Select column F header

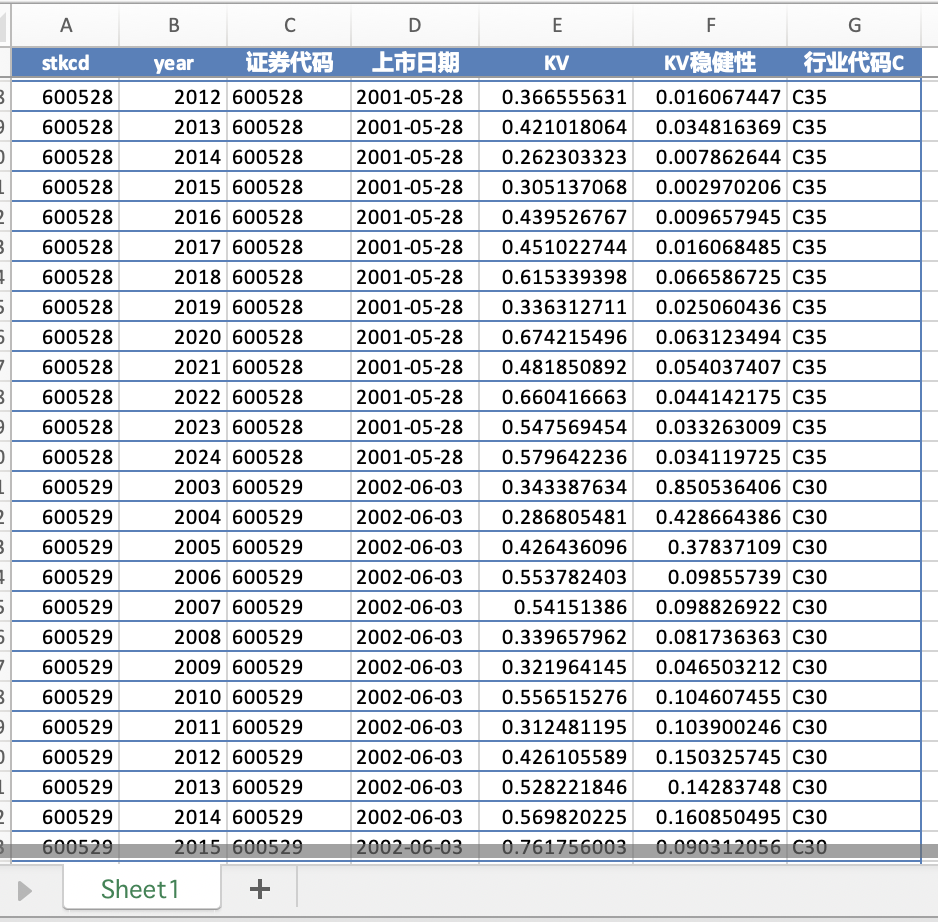[x=711, y=25]
